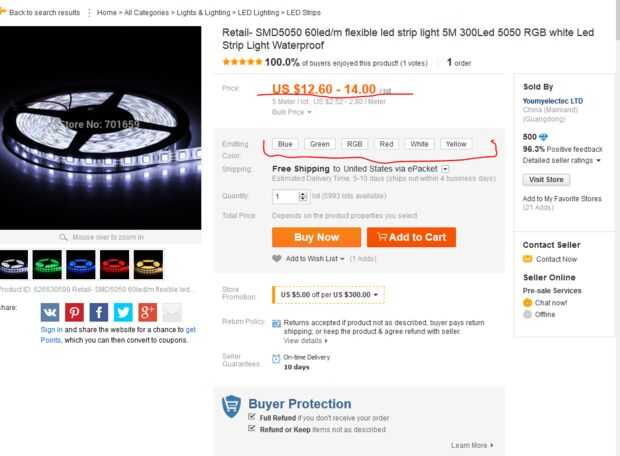Click the Contact Now envelope icon
Image resolution: width=620 pixels, height=456 pixels.
pyautogui.click(x=528, y=259)
